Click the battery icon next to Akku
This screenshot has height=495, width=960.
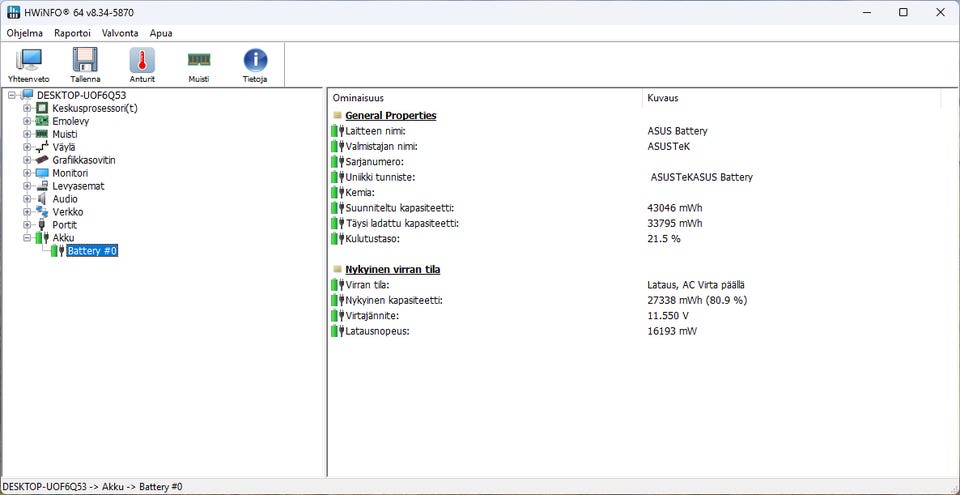42,238
